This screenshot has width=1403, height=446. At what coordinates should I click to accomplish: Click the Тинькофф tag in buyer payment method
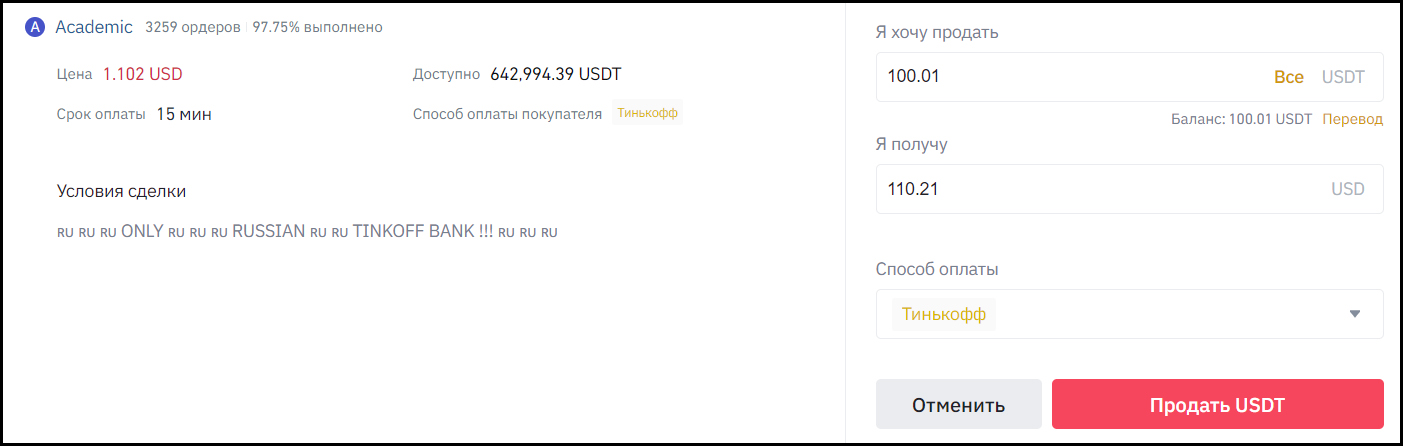click(x=648, y=114)
